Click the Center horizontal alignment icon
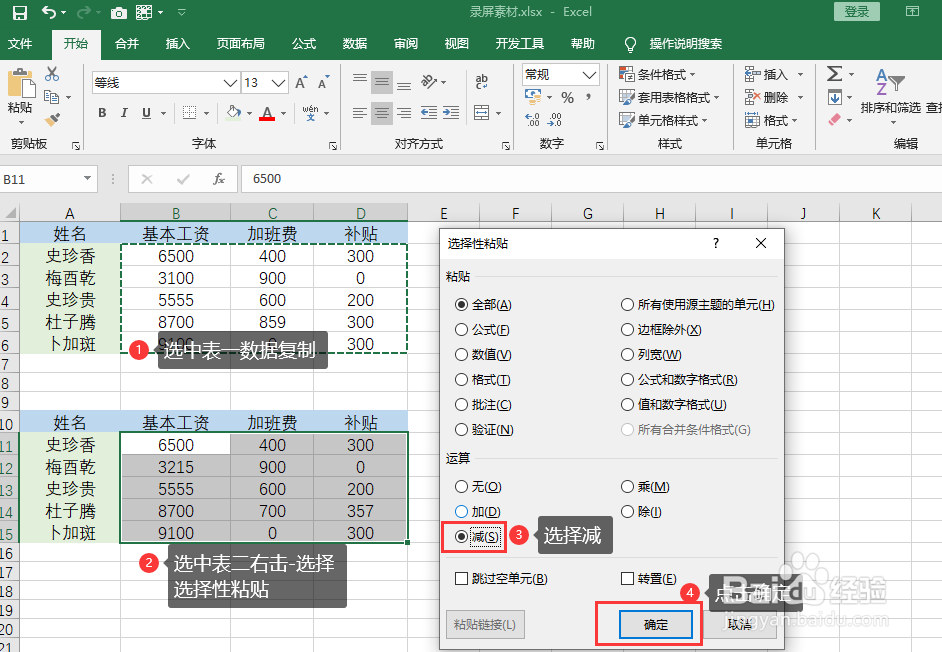Image resolution: width=942 pixels, height=652 pixels. coord(381,112)
